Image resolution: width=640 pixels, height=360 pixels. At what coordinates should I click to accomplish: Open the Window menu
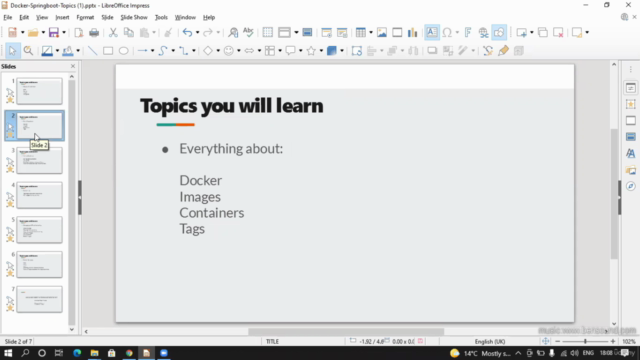185,18
